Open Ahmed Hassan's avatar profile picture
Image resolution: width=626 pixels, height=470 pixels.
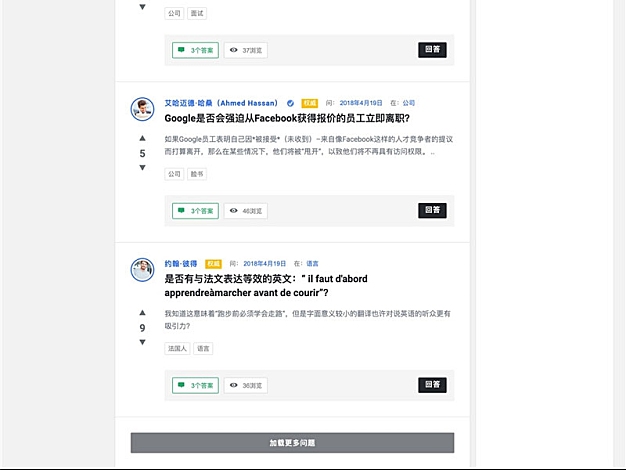pyautogui.click(x=142, y=109)
